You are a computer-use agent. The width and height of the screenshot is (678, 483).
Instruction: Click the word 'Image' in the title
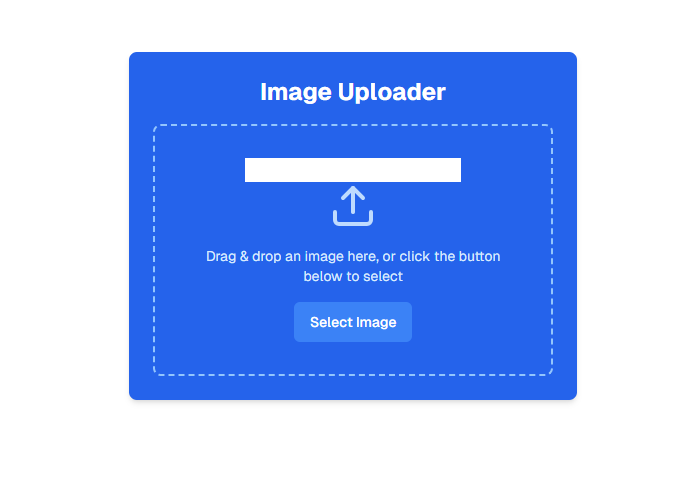click(x=296, y=92)
